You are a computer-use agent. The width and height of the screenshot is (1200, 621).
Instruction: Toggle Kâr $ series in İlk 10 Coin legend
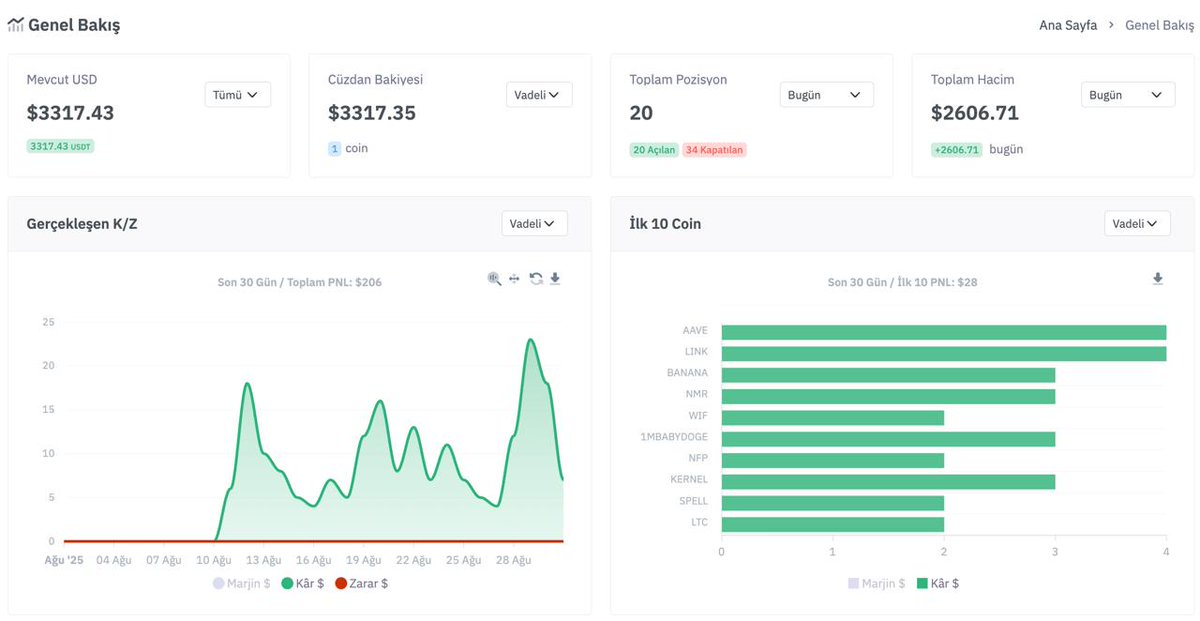point(937,583)
